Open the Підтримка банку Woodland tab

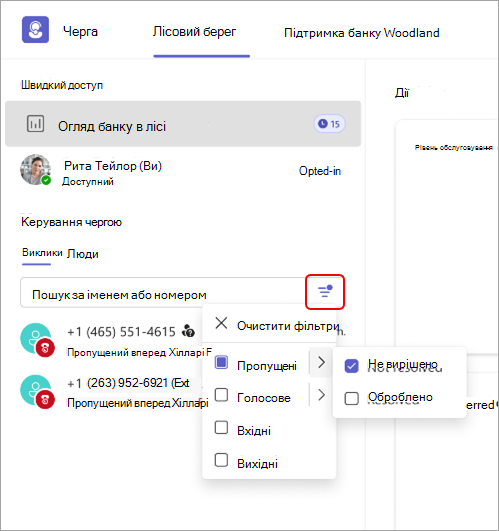click(362, 33)
